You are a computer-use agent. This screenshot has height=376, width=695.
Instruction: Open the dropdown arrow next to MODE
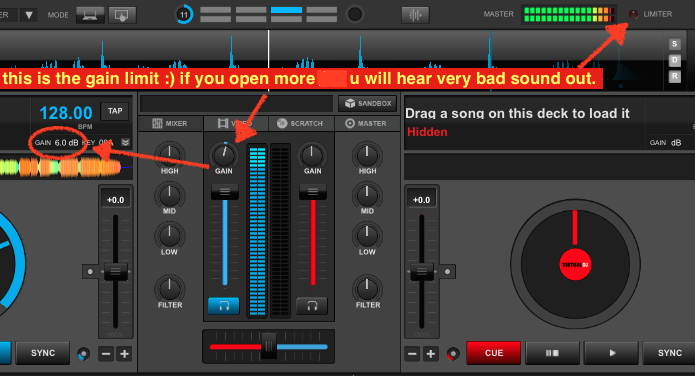pos(29,15)
